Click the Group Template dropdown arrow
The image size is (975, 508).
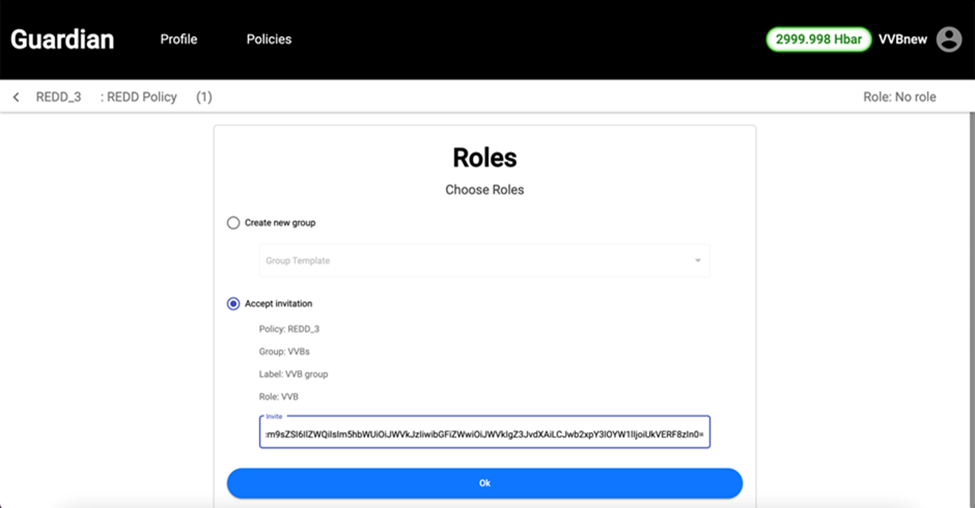pyautogui.click(x=697, y=261)
